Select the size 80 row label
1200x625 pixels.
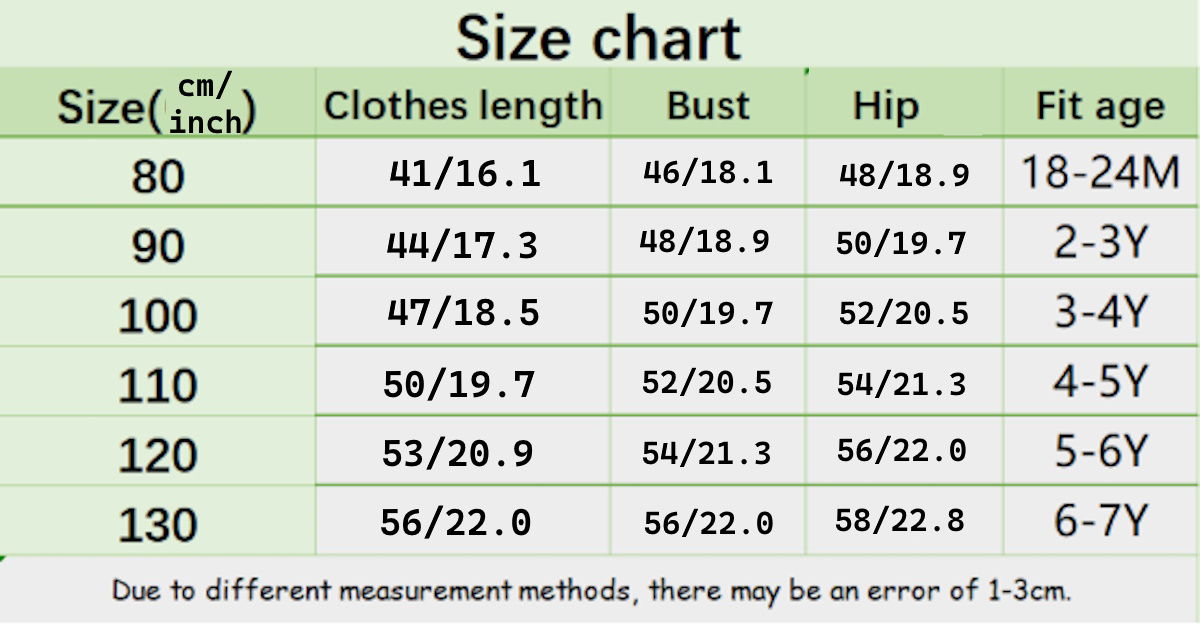pos(158,176)
